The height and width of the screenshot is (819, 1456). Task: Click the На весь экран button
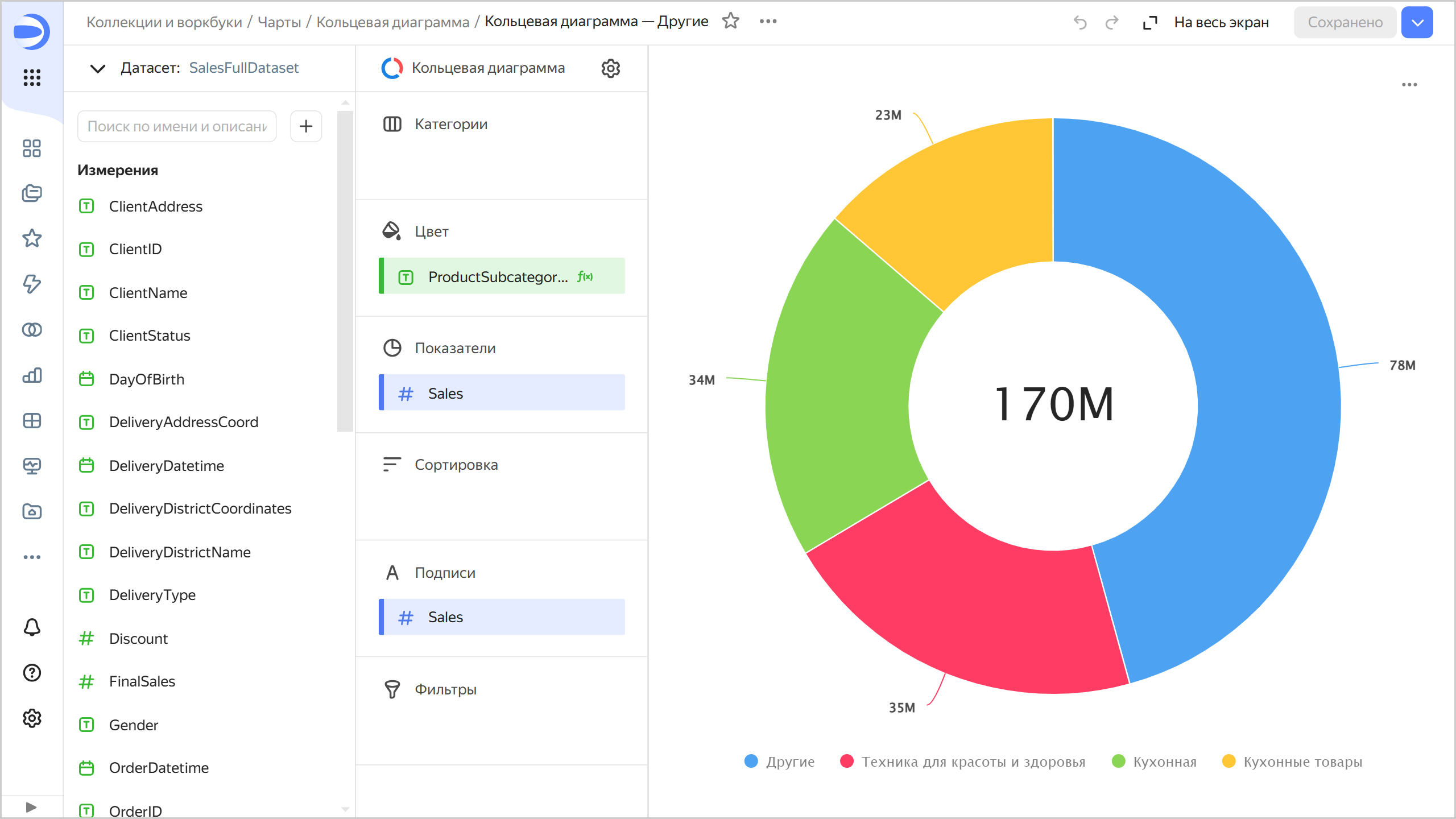click(1221, 22)
